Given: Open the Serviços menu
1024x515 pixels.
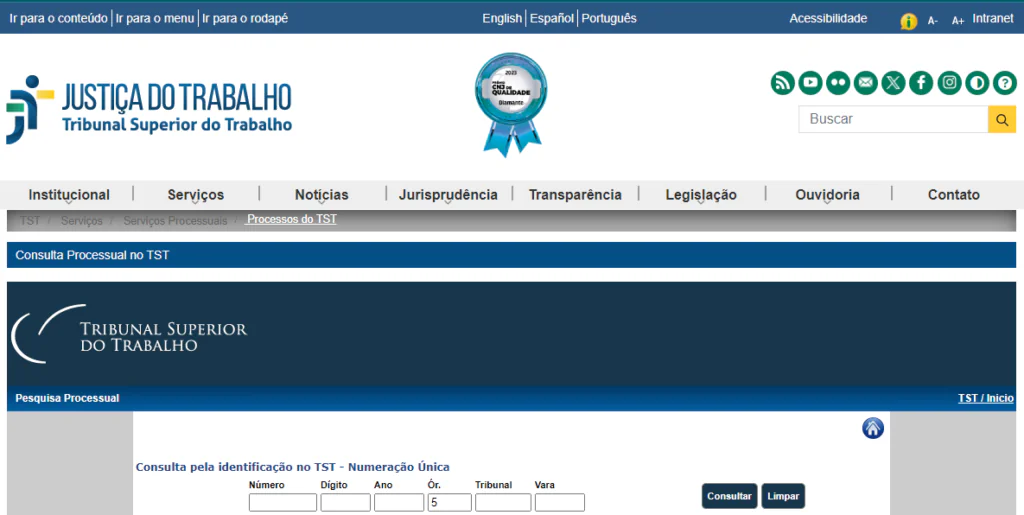Looking at the screenshot, I should [x=195, y=195].
